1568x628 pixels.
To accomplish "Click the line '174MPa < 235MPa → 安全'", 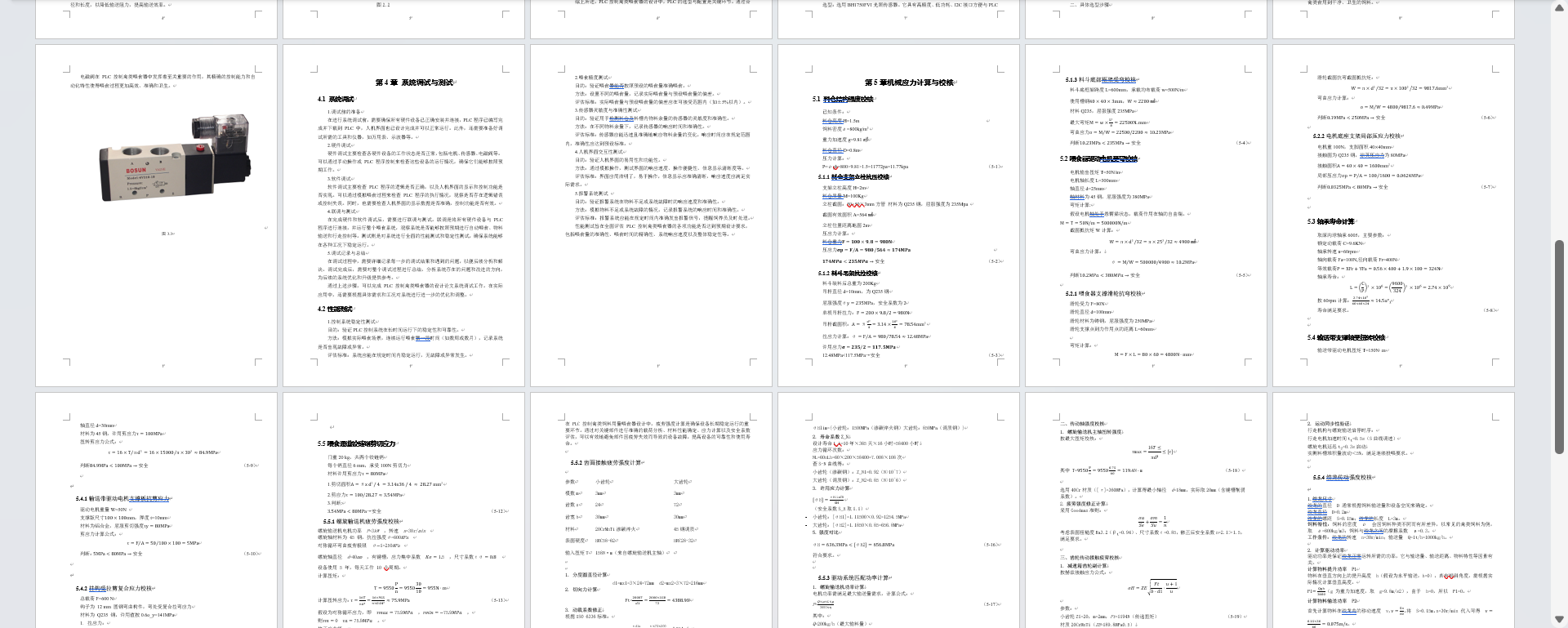I will coord(854,261).
